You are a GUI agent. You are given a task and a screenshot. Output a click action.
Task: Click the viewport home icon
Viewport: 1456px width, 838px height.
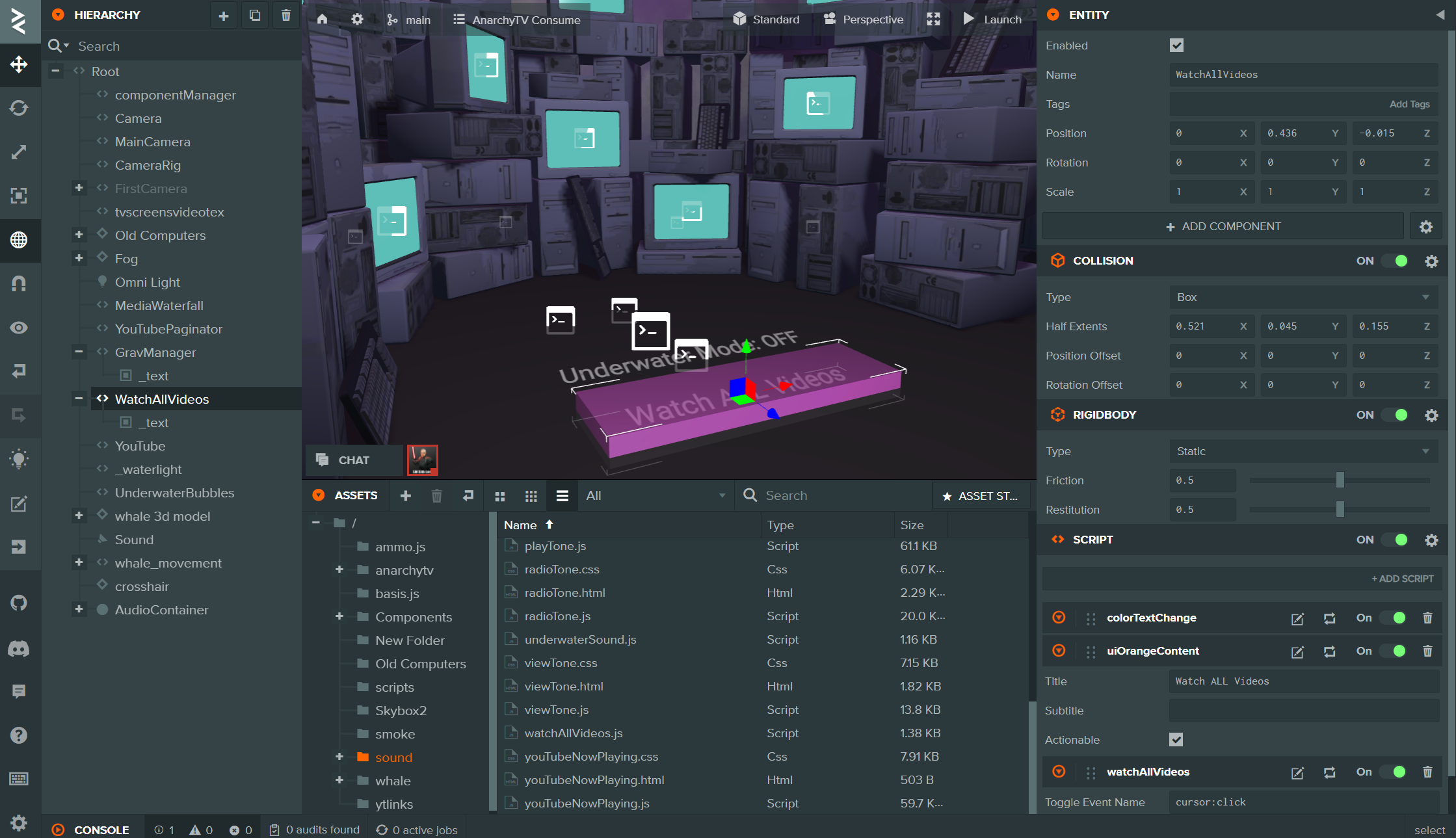pyautogui.click(x=323, y=20)
